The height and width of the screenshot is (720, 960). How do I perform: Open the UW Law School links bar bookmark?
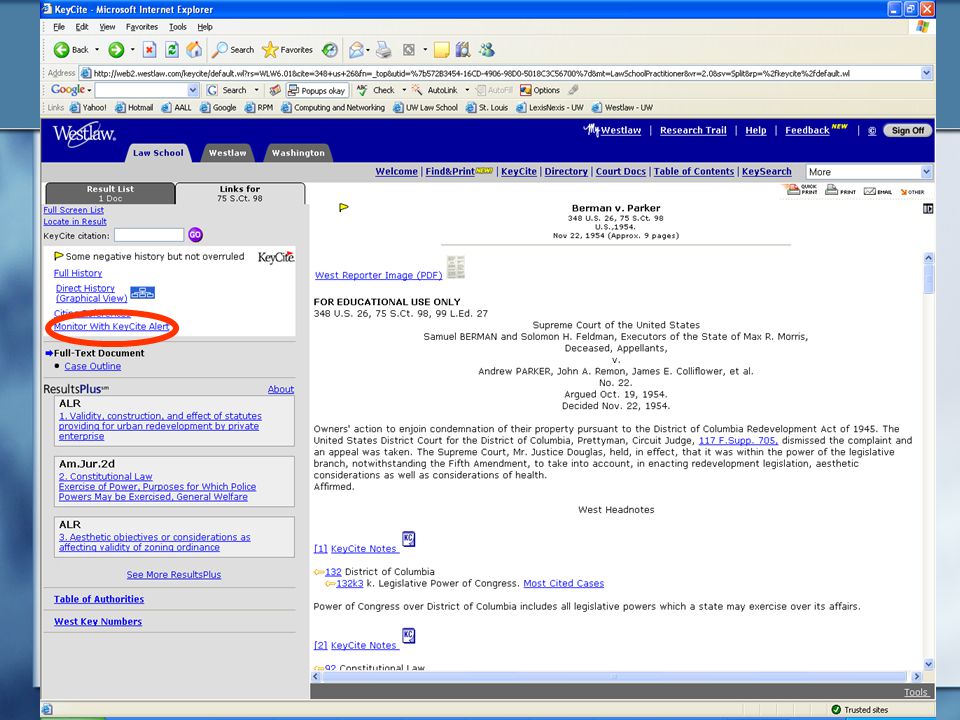click(426, 108)
